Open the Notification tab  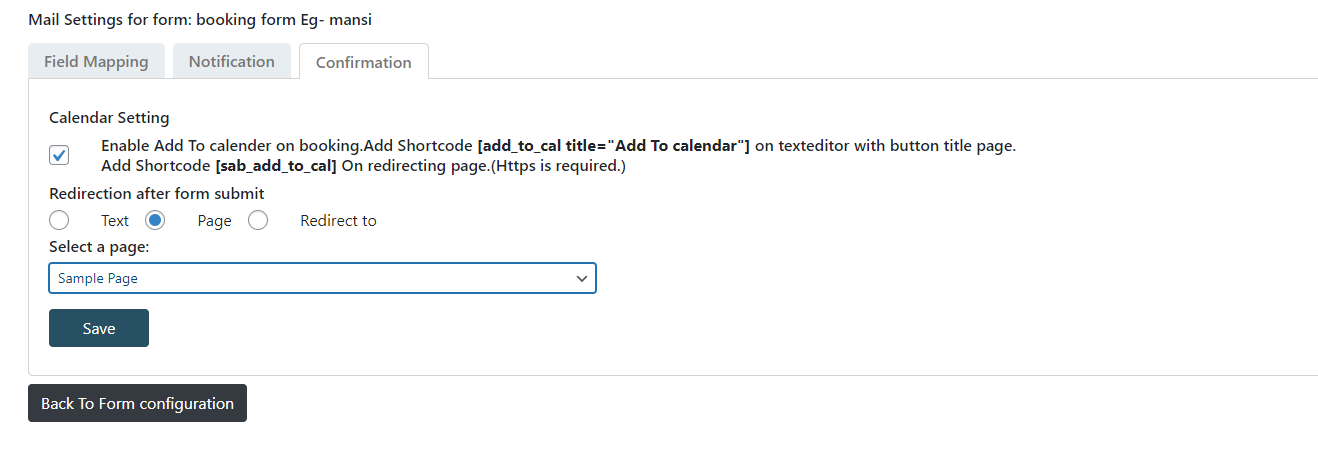(231, 61)
